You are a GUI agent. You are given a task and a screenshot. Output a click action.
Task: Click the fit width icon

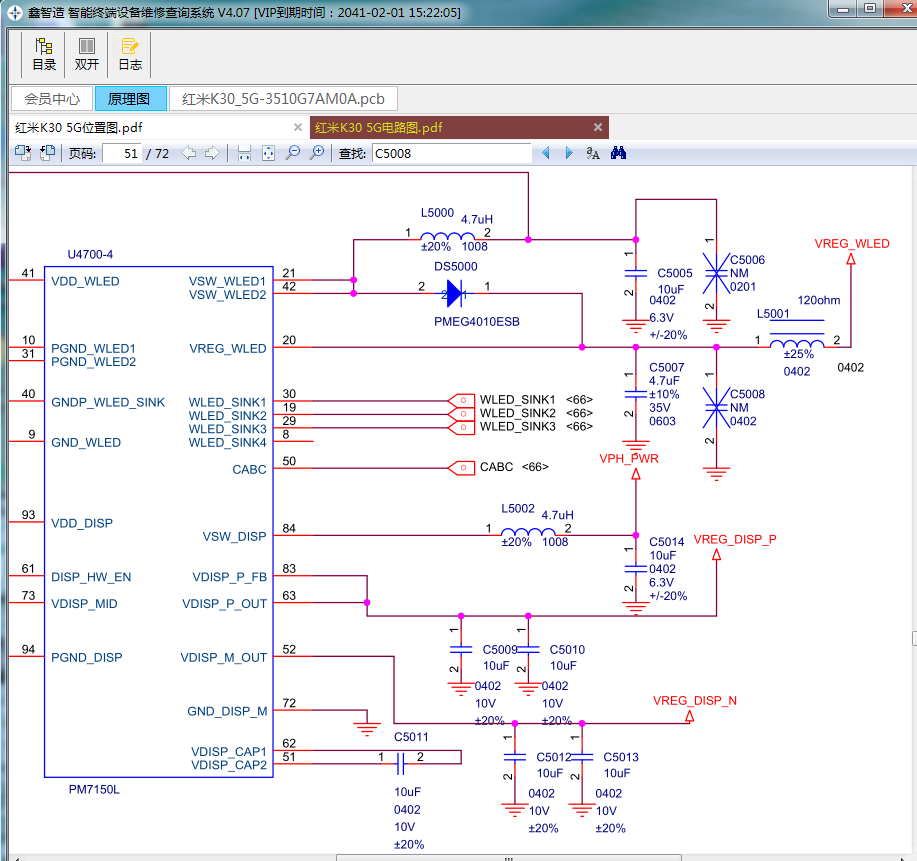[x=244, y=153]
